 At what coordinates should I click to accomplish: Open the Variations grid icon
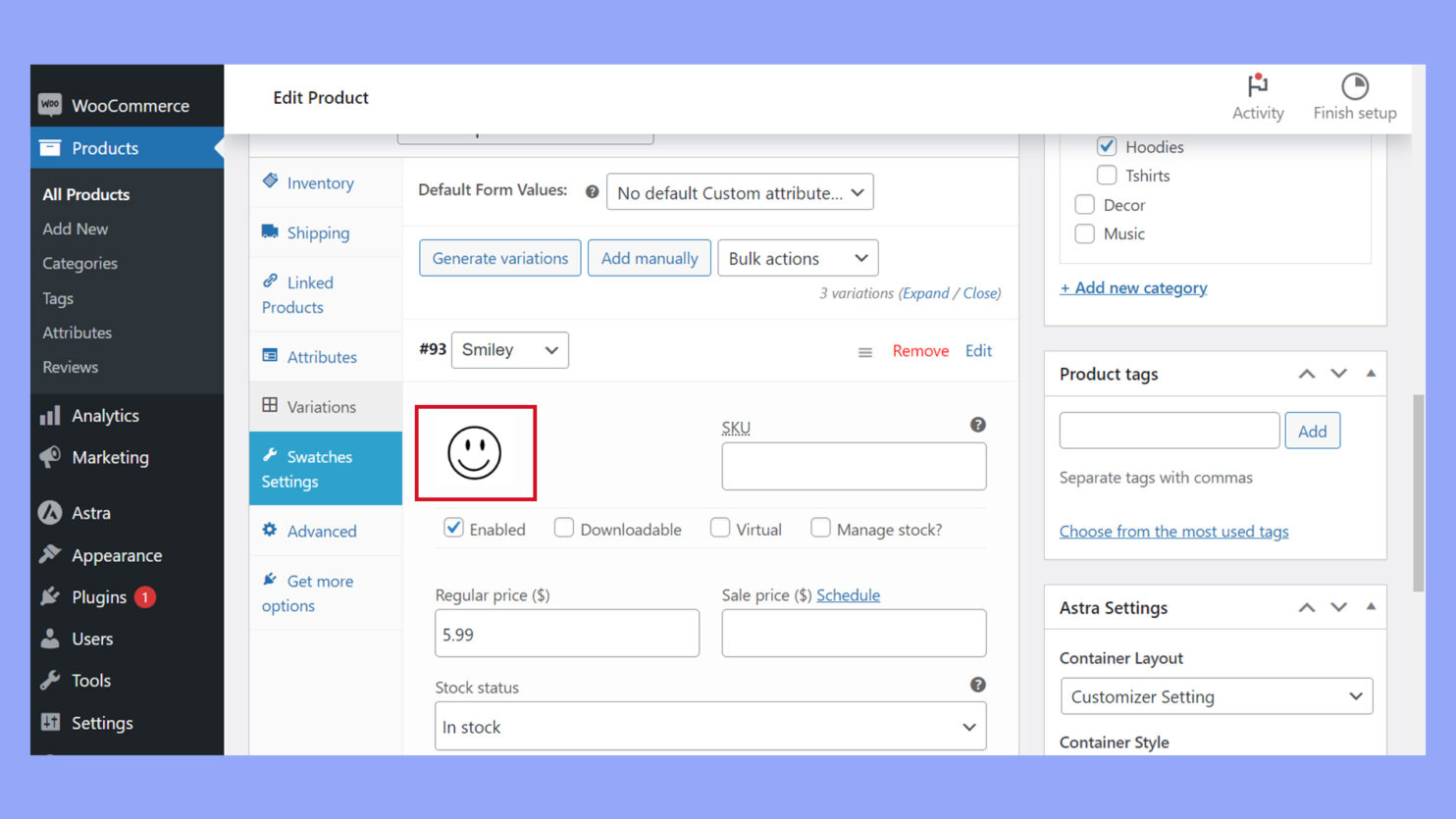point(270,406)
